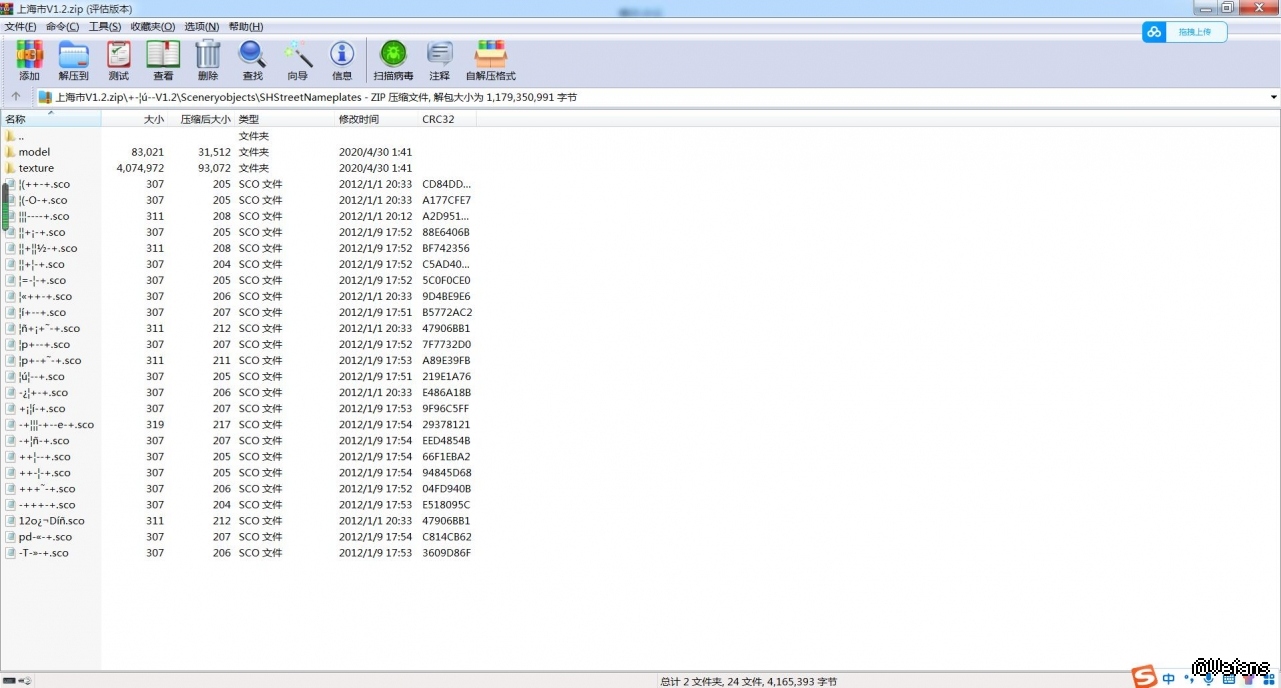Click CRC32 value BF742356
1281x688 pixels.
pos(446,248)
